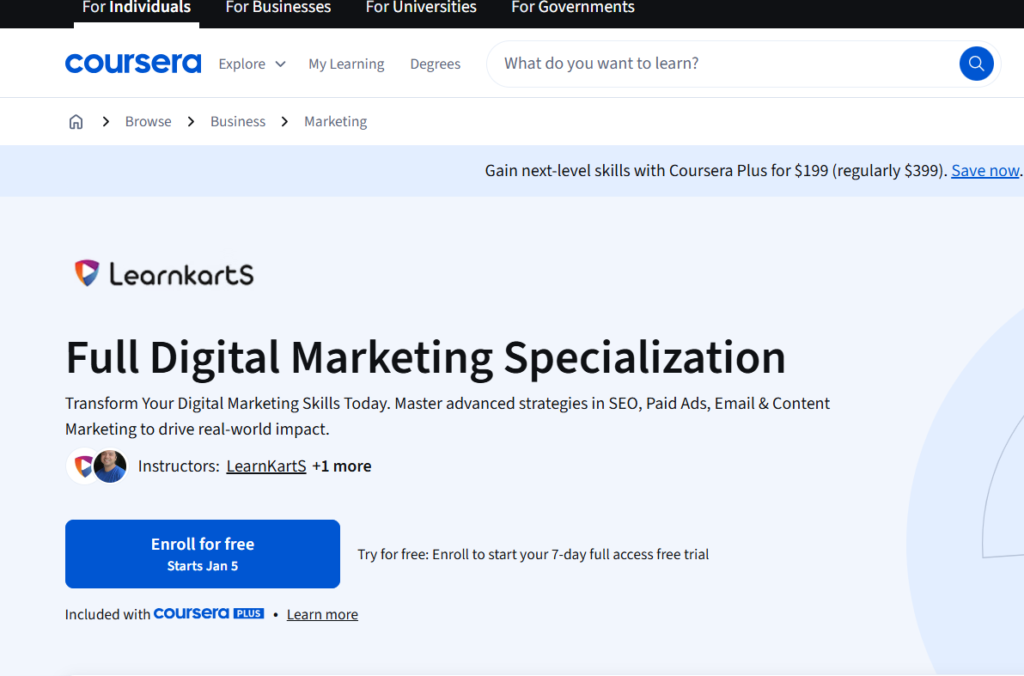Click the Learn more link
Image resolution: width=1024 pixels, height=676 pixels.
coord(322,613)
